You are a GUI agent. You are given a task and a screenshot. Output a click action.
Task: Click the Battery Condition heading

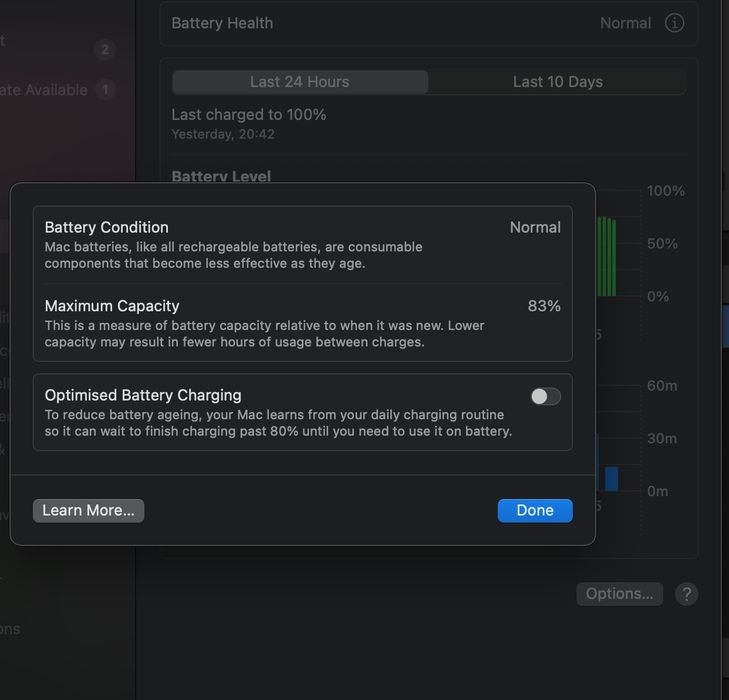(x=106, y=227)
